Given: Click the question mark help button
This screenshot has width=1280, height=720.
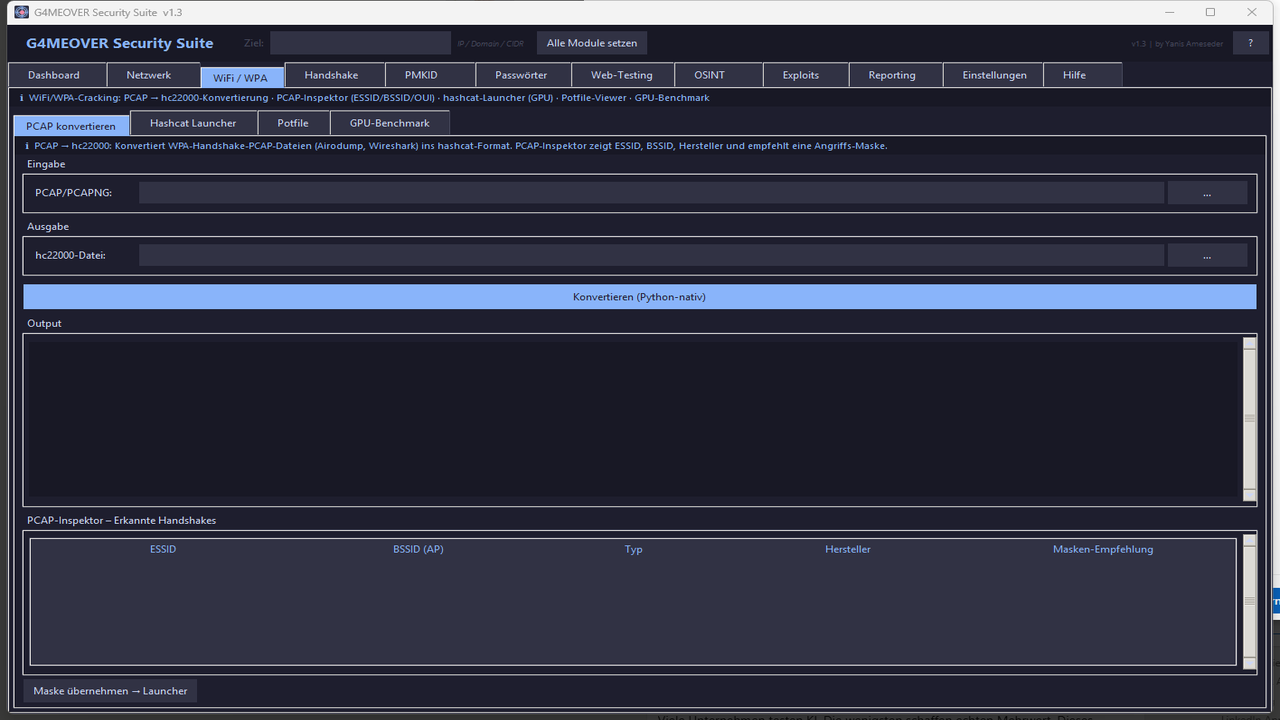Looking at the screenshot, I should coord(1250,43).
